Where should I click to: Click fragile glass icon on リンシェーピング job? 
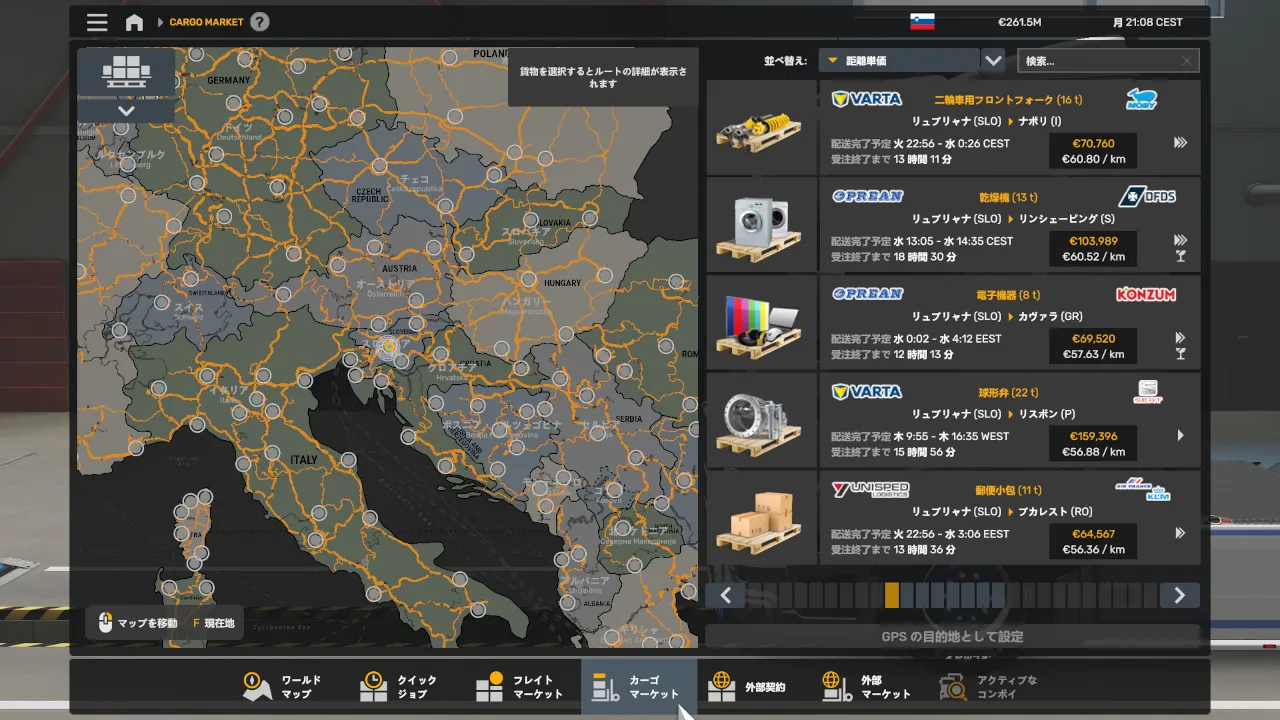click(1181, 256)
